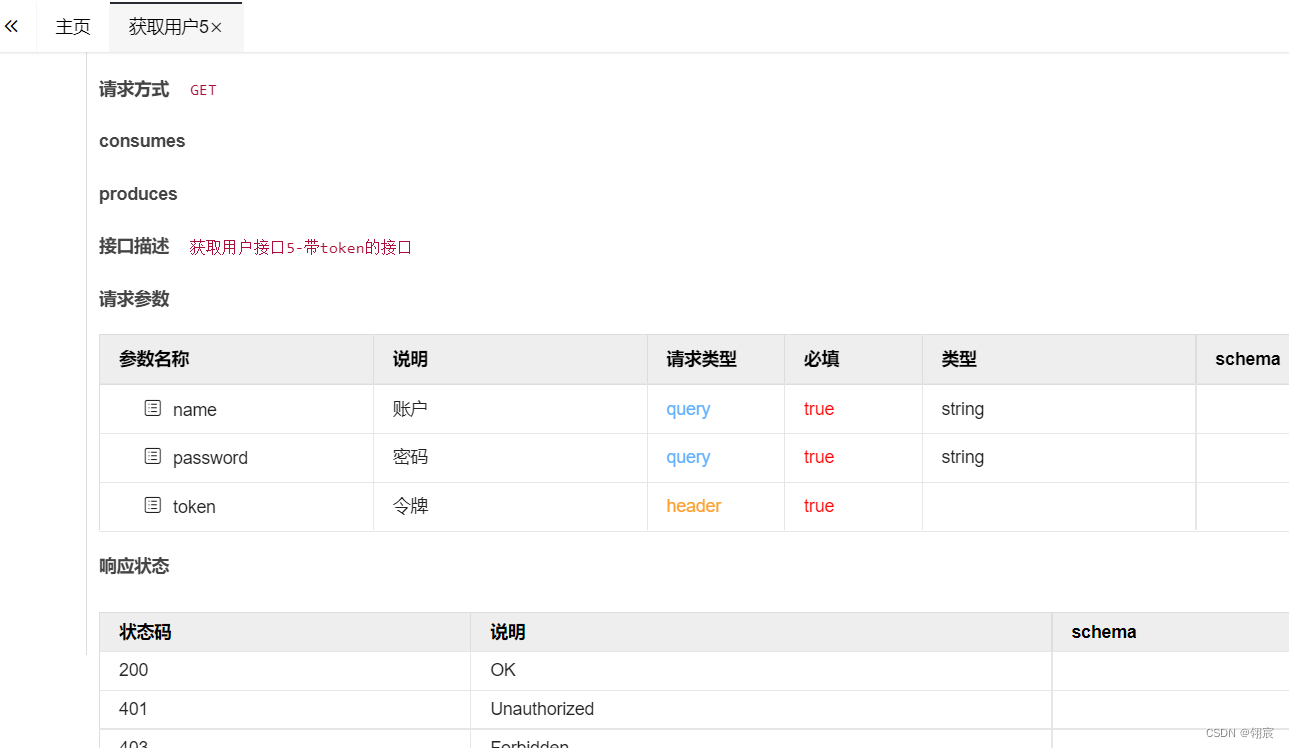
Task: Click the 令牌 description cell
Action: coord(410,506)
